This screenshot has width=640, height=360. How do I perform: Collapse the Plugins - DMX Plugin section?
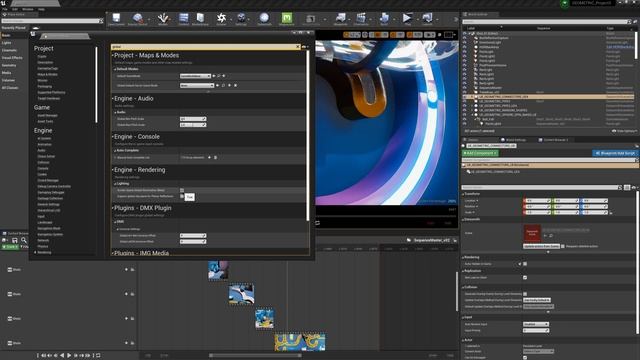(113, 208)
